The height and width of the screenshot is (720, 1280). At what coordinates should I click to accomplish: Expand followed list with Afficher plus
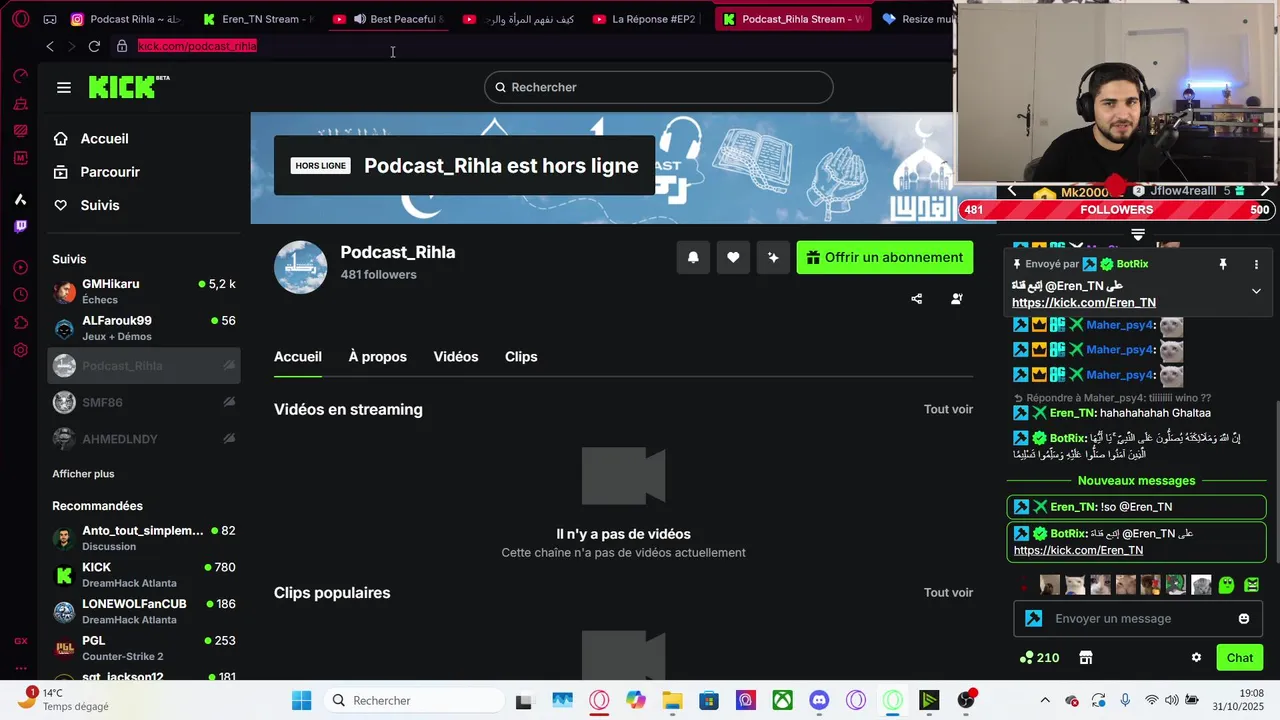[83, 474]
